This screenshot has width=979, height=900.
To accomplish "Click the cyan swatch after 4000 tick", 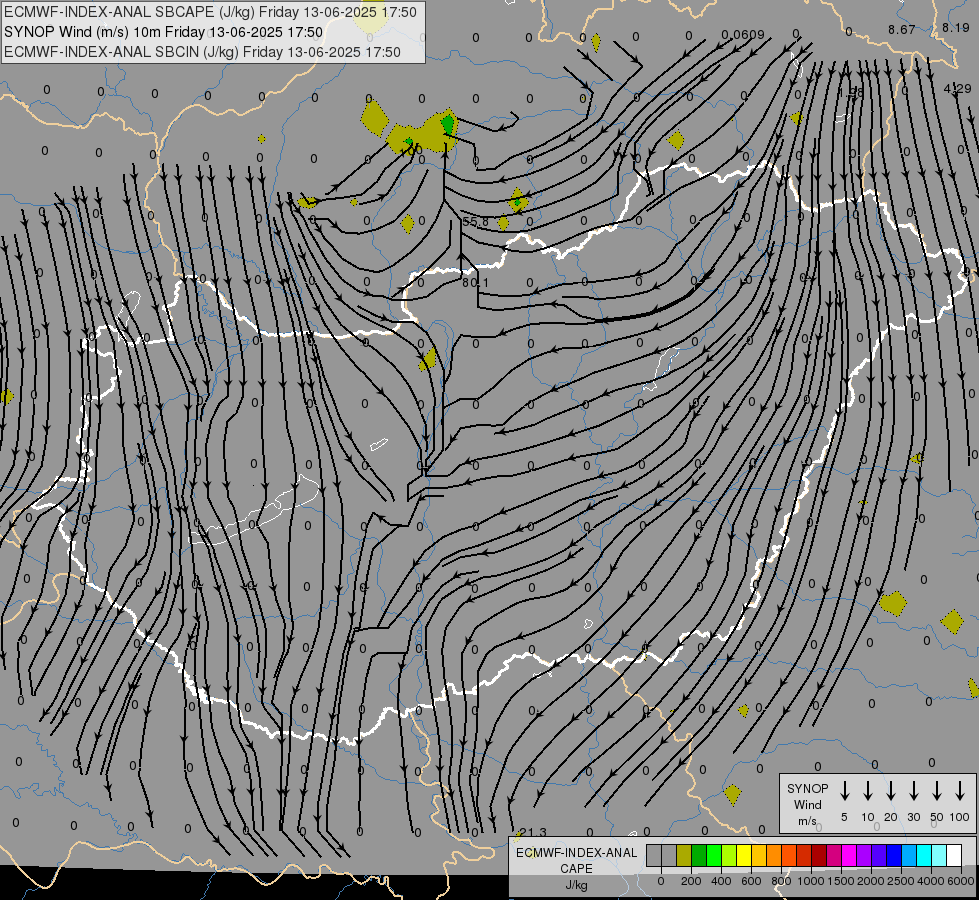I will (925, 856).
